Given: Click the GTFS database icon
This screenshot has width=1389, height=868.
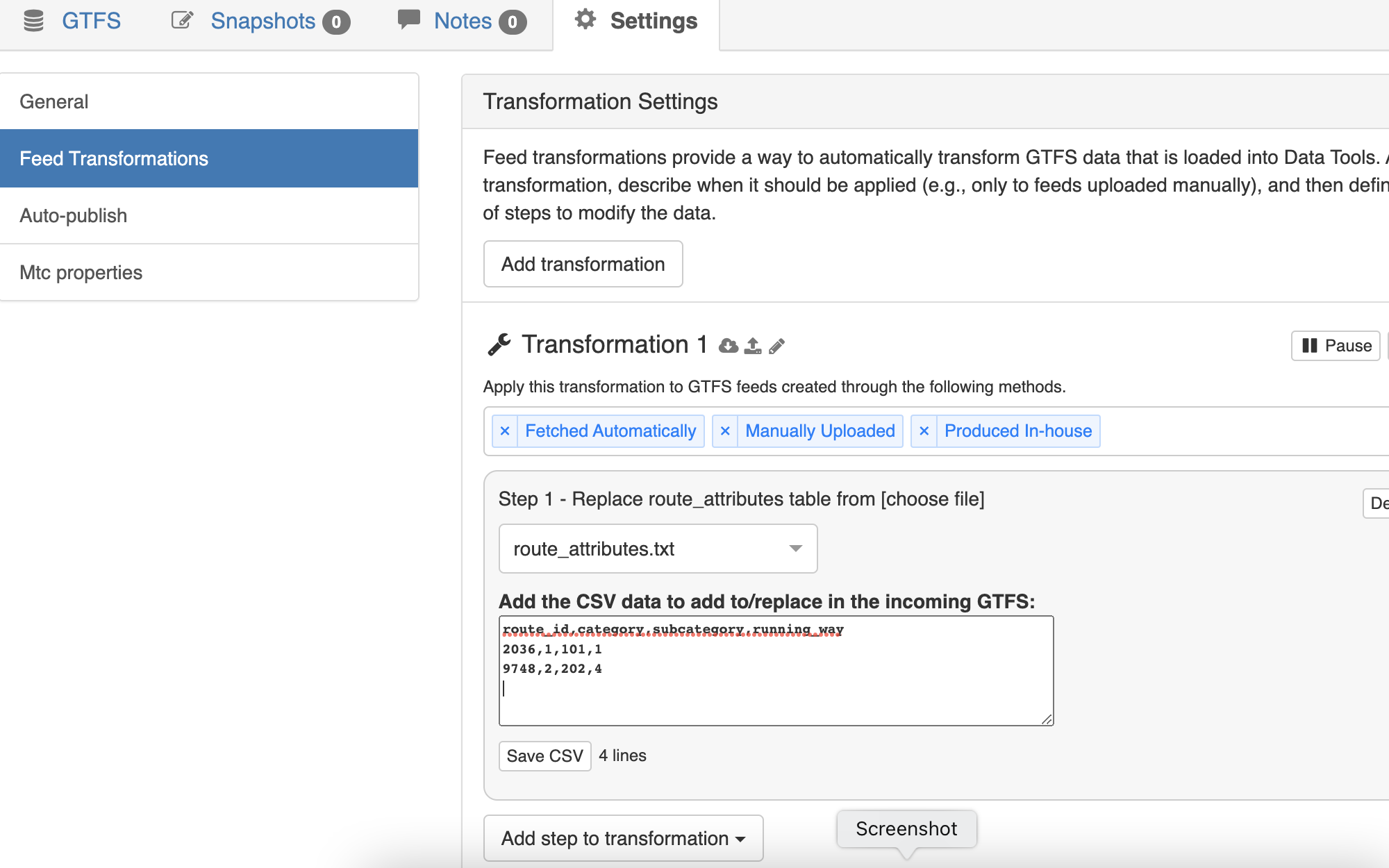Looking at the screenshot, I should click(33, 21).
